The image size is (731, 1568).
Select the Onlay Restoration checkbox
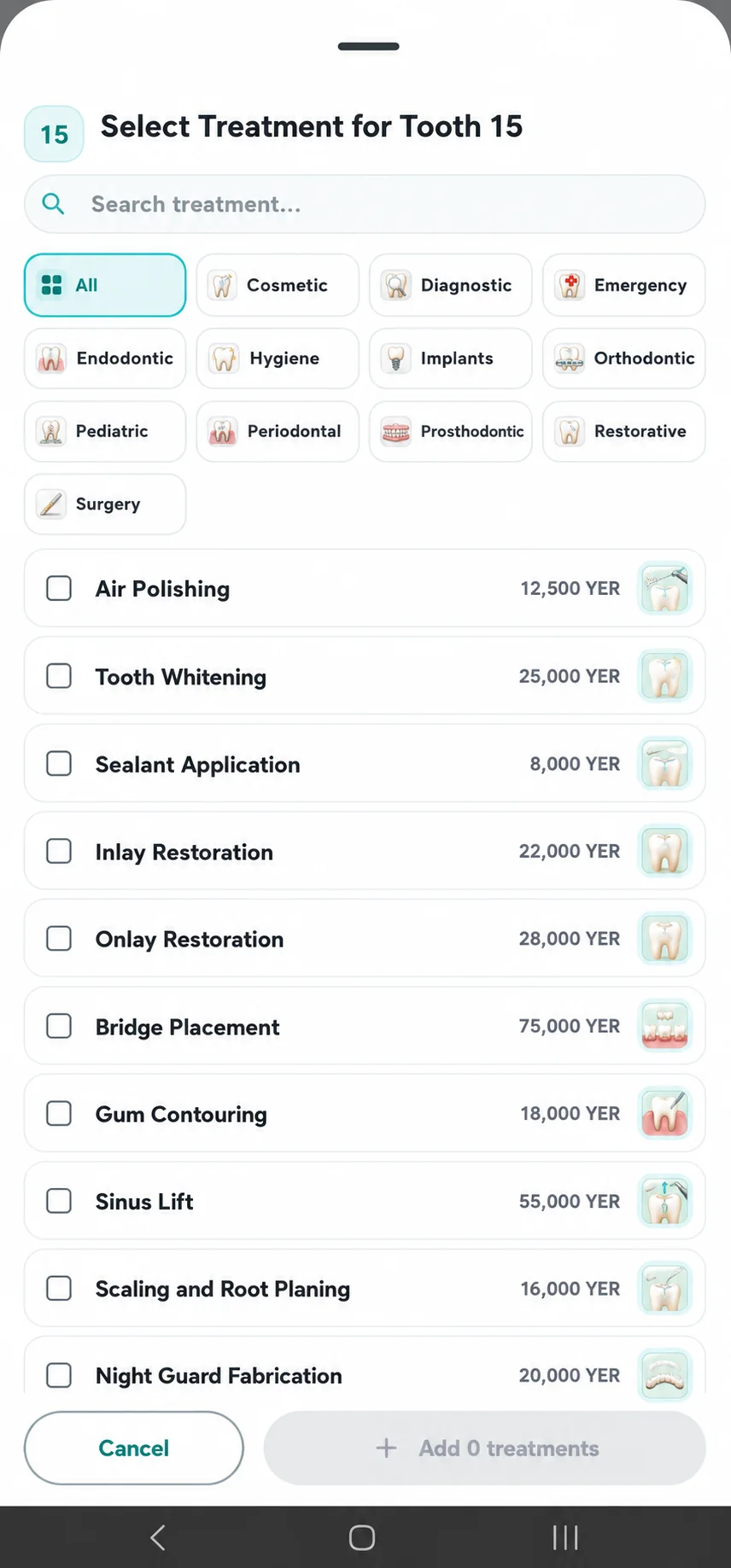pyautogui.click(x=59, y=938)
